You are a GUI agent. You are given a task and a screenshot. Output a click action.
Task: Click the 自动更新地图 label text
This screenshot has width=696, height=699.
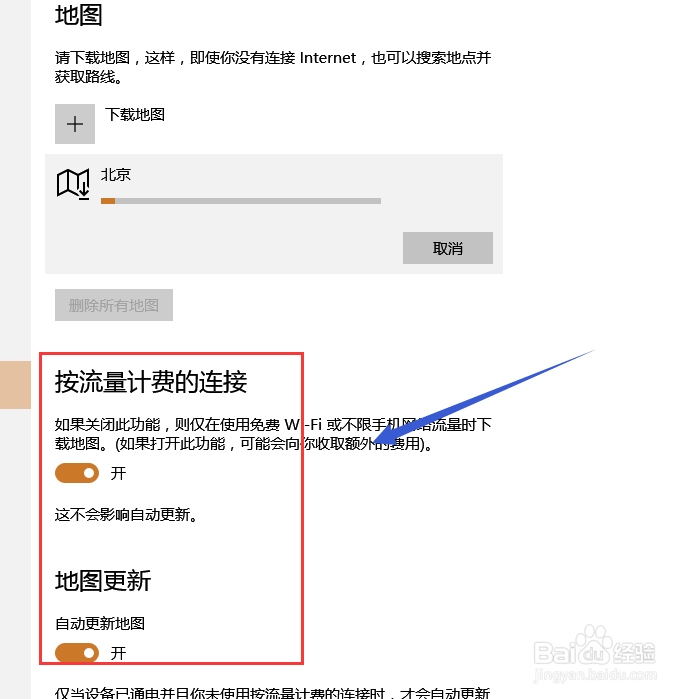coord(100,623)
